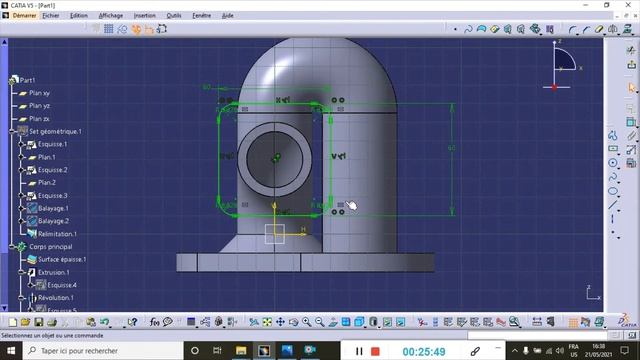Click the Windows Start button
The width and height of the screenshot is (640, 360).
[x=11, y=351]
